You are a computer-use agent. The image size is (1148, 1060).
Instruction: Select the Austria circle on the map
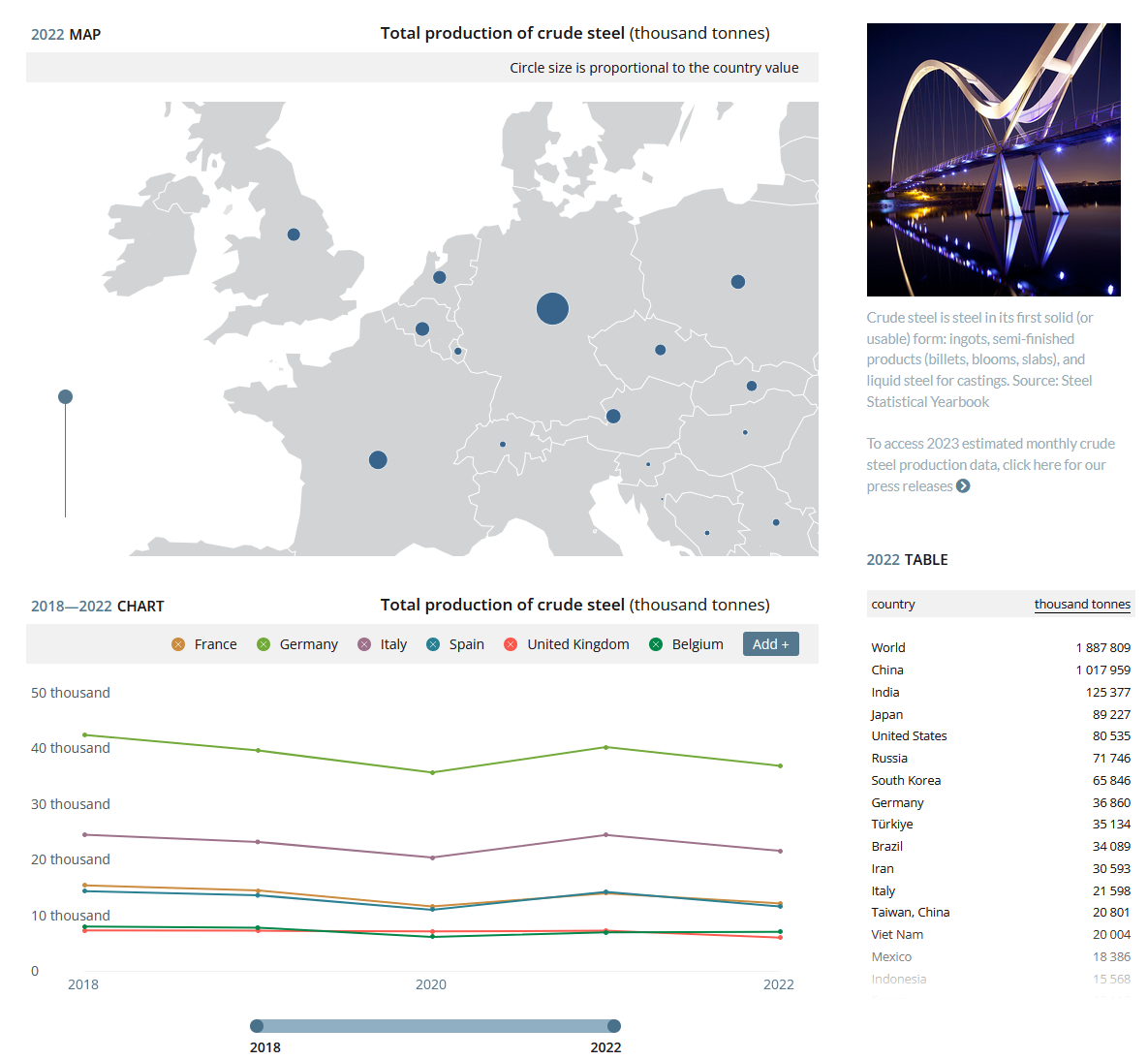(x=613, y=416)
